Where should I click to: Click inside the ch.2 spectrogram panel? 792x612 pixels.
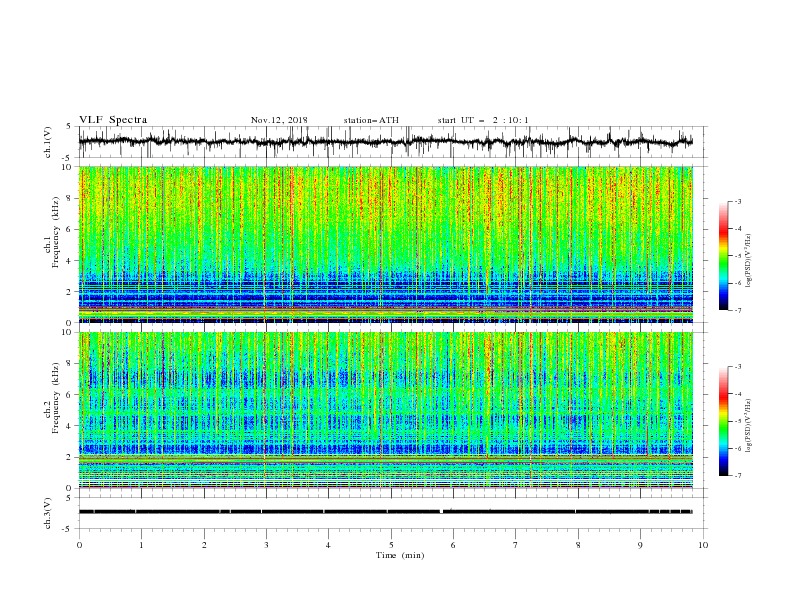pos(386,410)
